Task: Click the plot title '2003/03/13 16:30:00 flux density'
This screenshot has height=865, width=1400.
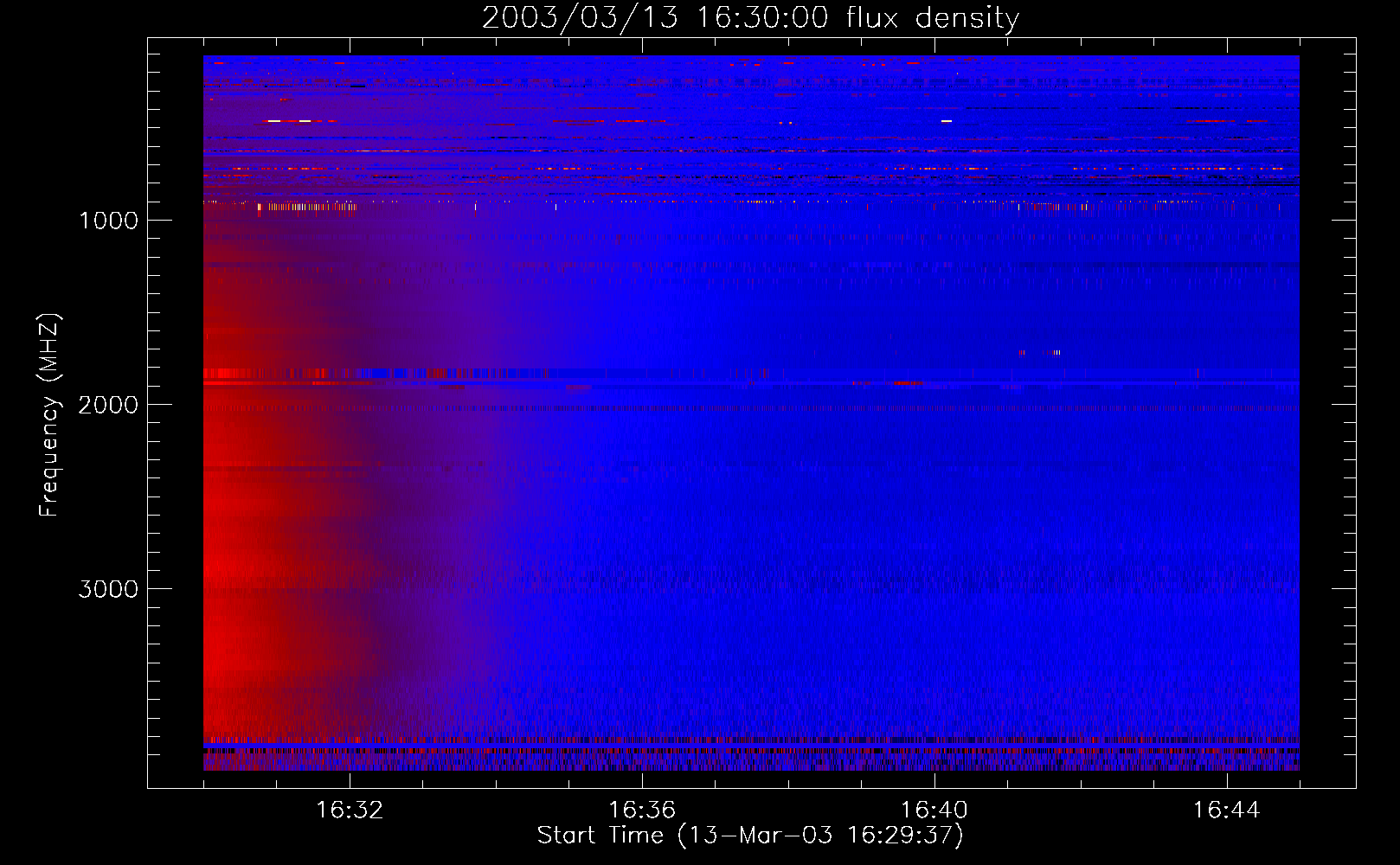Action: [750, 18]
